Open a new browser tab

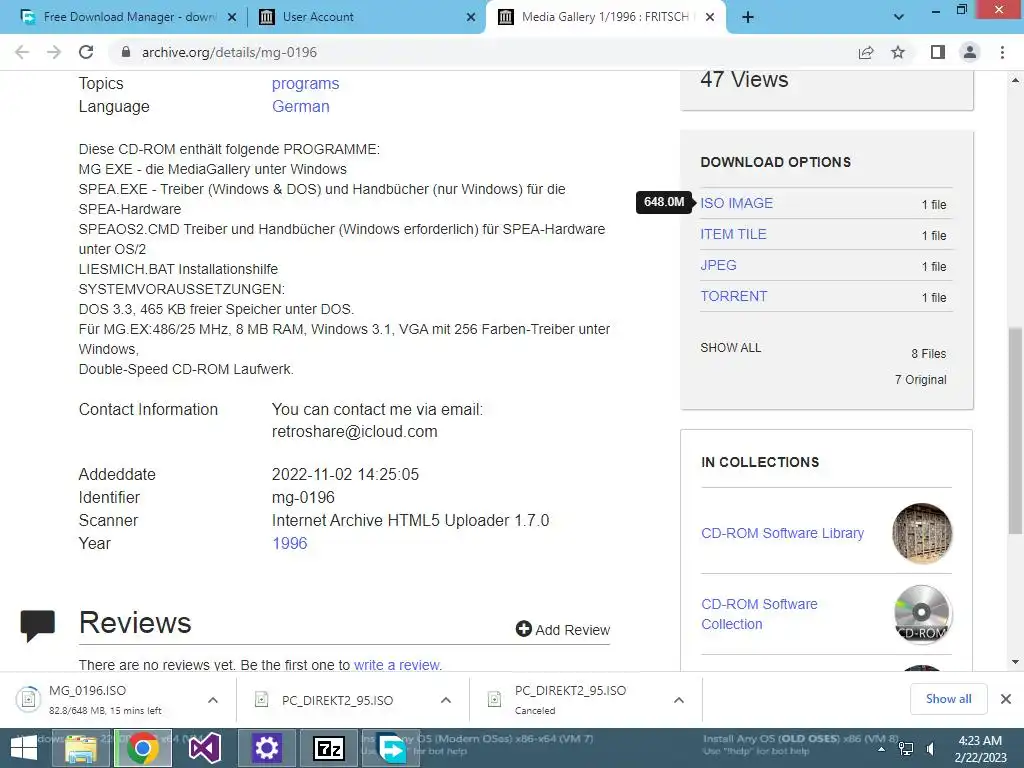point(748,17)
